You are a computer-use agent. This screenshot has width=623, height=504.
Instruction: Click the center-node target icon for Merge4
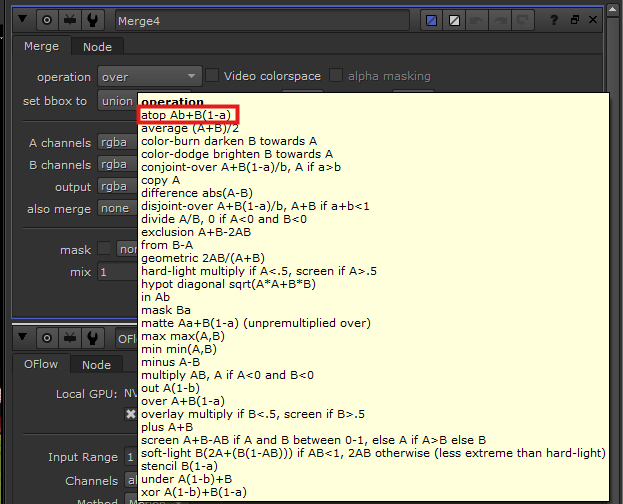tap(46, 19)
